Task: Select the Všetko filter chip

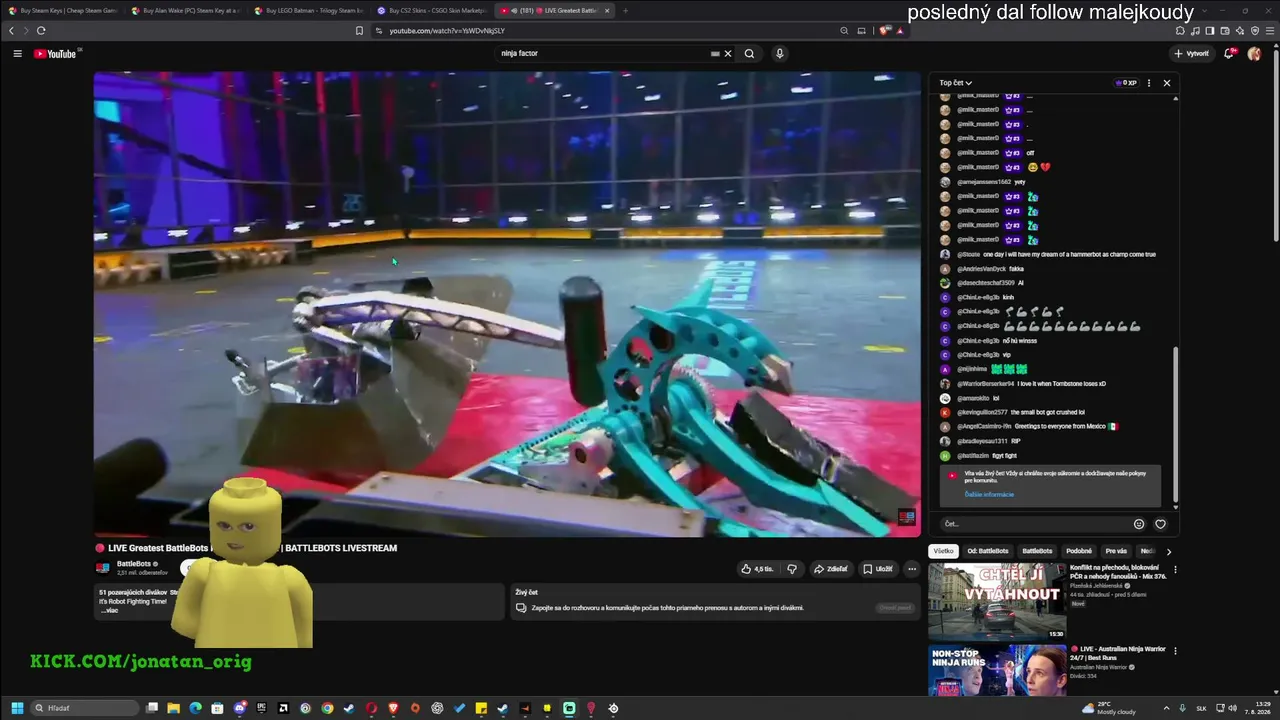Action: tap(943, 551)
